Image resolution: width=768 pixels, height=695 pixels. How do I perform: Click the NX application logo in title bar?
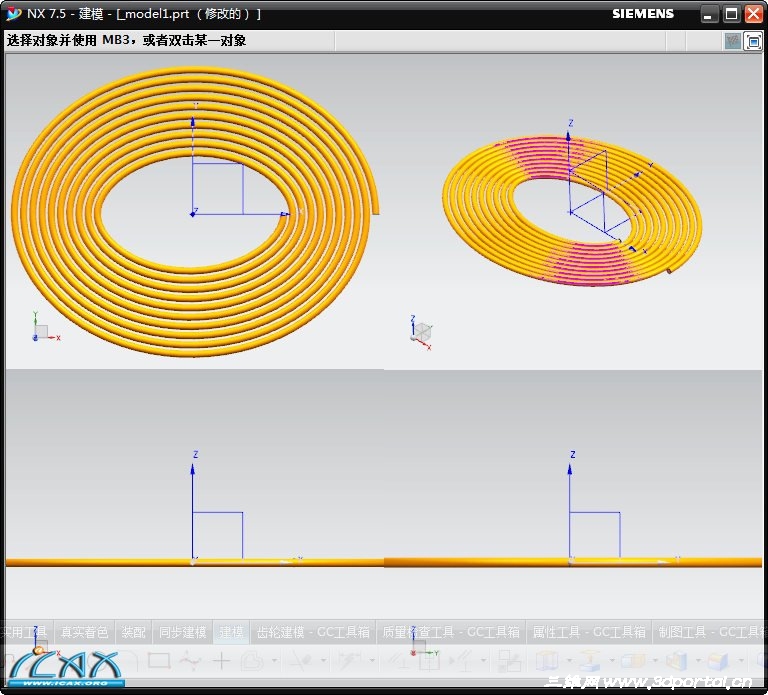pos(13,13)
